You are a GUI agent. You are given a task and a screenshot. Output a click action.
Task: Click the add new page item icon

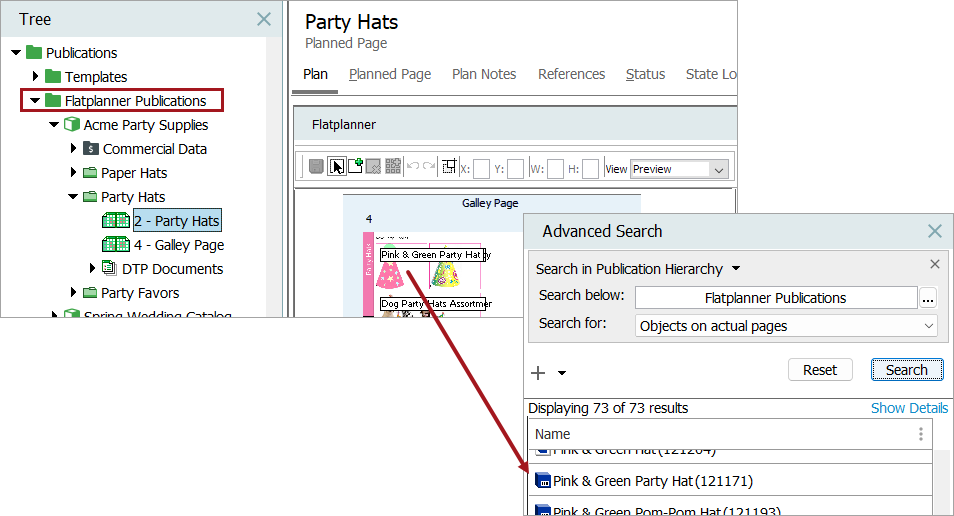355,167
